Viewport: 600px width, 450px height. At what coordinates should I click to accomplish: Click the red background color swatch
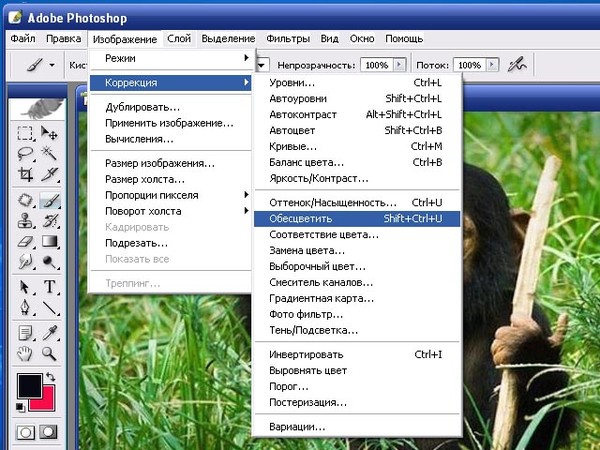48,403
